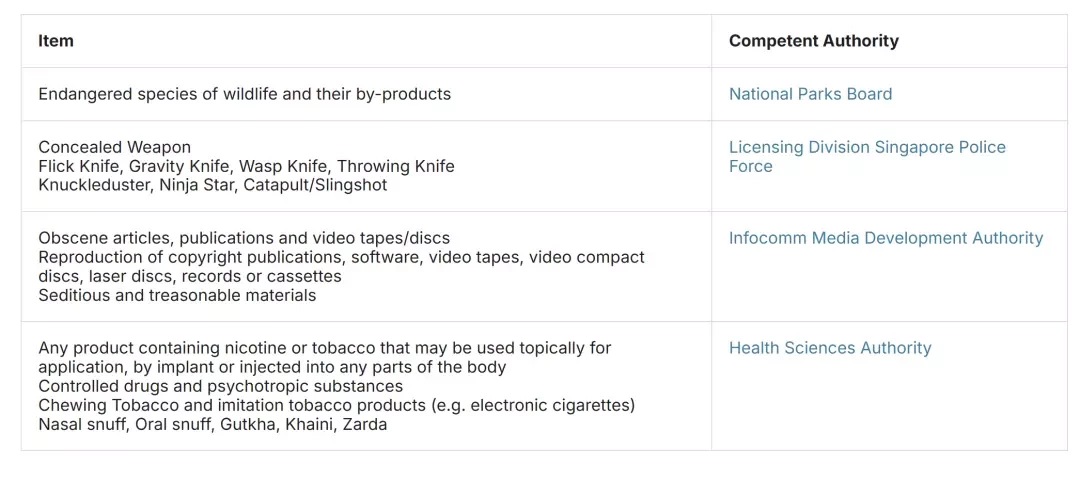Click the Obscene articles, publications text line
The width and height of the screenshot is (1080, 481).
click(x=244, y=238)
